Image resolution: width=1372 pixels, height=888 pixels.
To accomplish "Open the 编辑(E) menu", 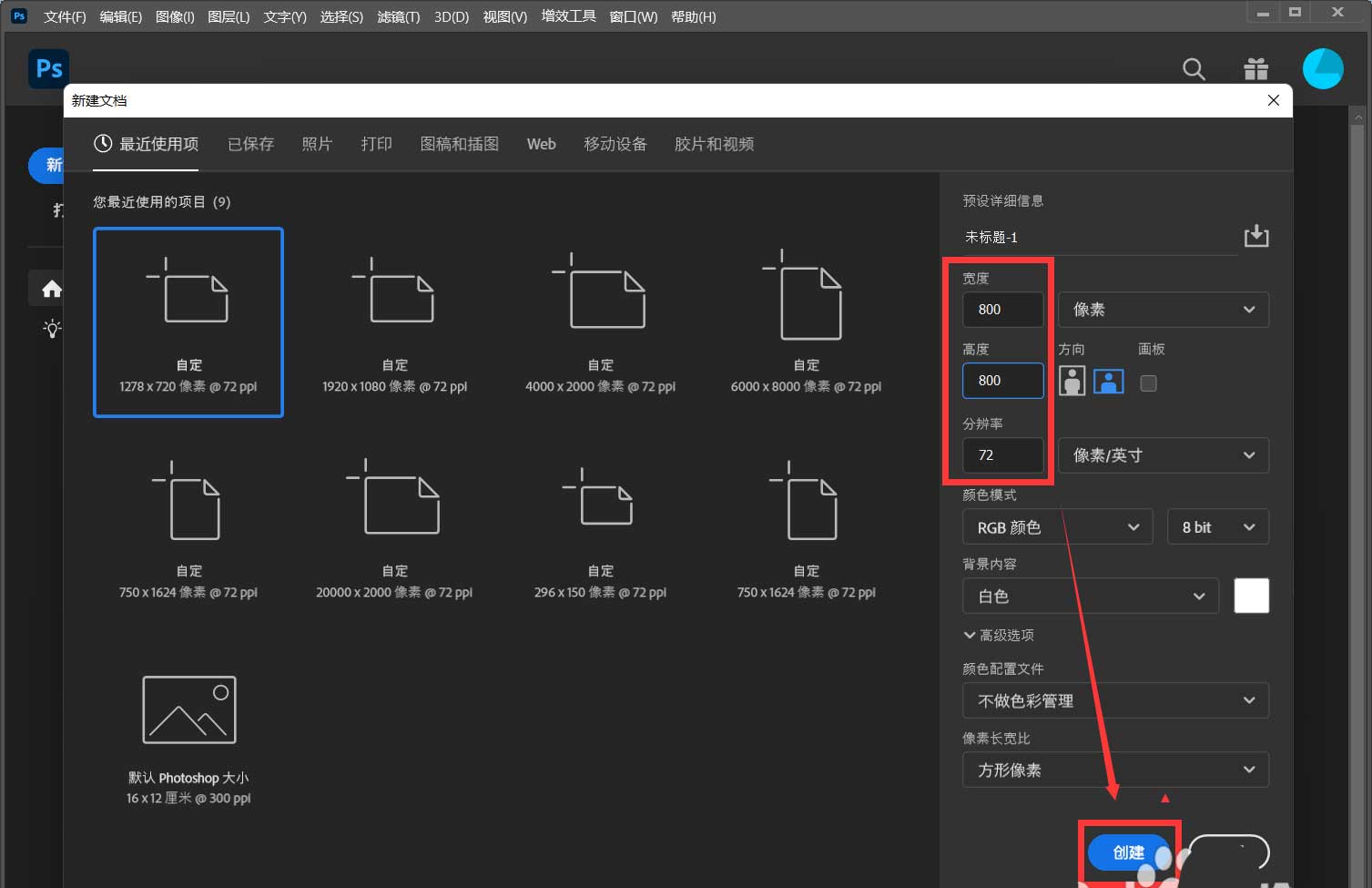I will click(x=121, y=16).
